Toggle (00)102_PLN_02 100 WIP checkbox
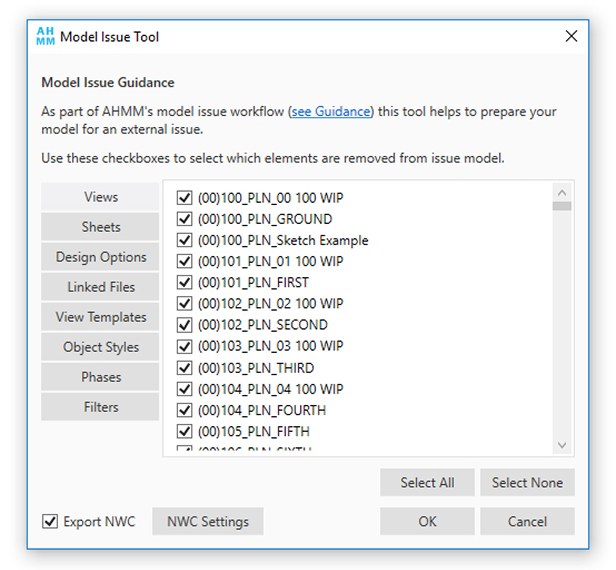Image resolution: width=616 pixels, height=570 pixels. click(184, 304)
